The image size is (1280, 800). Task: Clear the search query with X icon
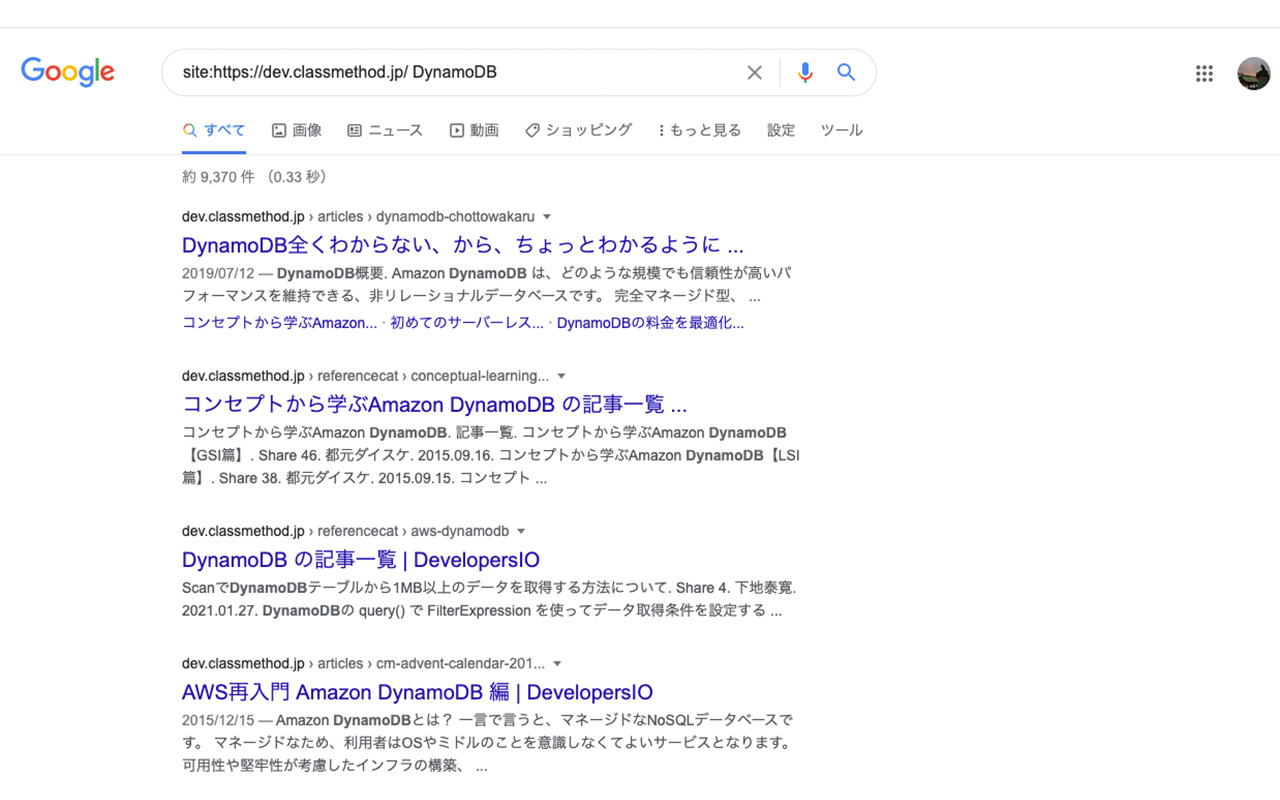click(755, 72)
